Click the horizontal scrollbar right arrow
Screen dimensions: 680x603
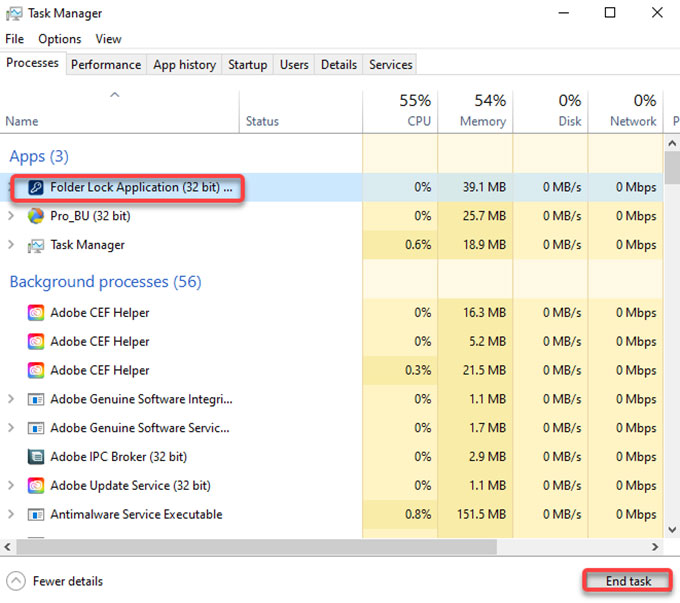click(655, 547)
